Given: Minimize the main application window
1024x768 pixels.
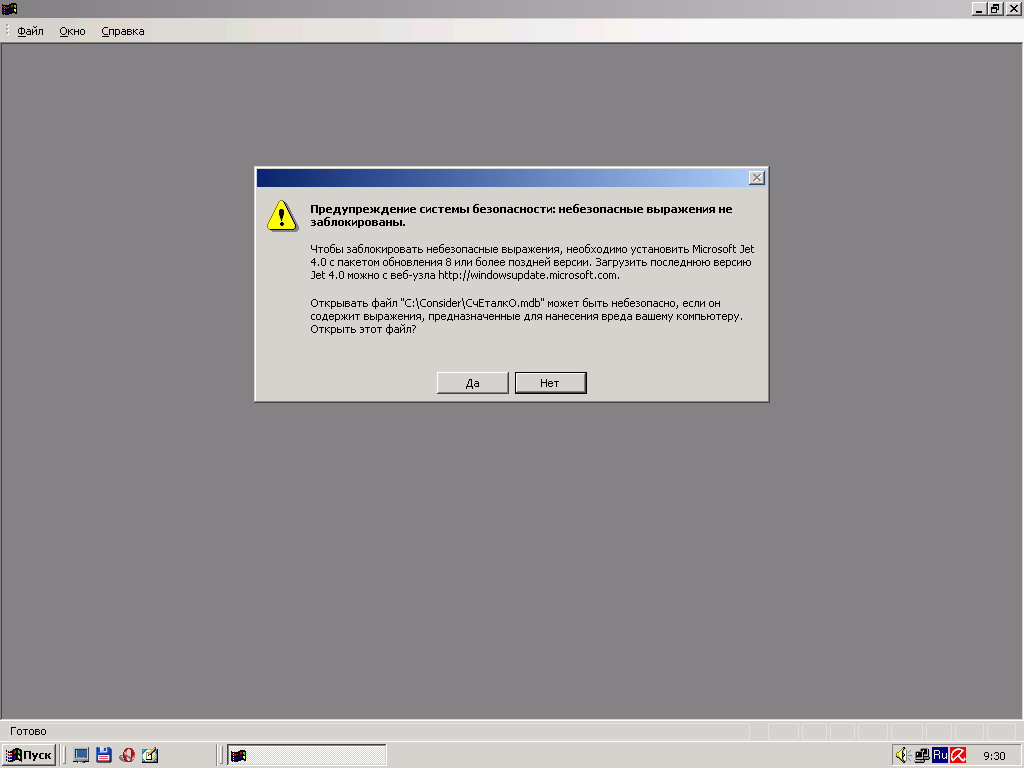Looking at the screenshot, I should (x=979, y=8).
